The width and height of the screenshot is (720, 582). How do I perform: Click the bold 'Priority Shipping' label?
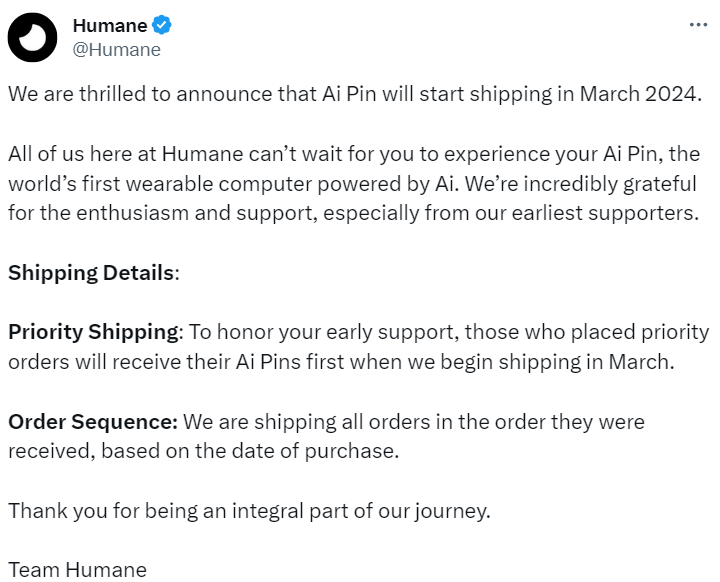(x=93, y=332)
